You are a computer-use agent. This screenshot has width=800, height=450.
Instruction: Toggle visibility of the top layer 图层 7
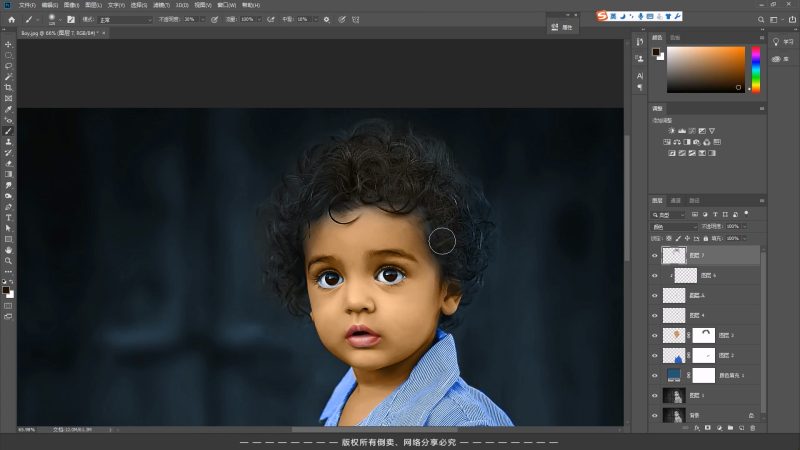[655, 256]
